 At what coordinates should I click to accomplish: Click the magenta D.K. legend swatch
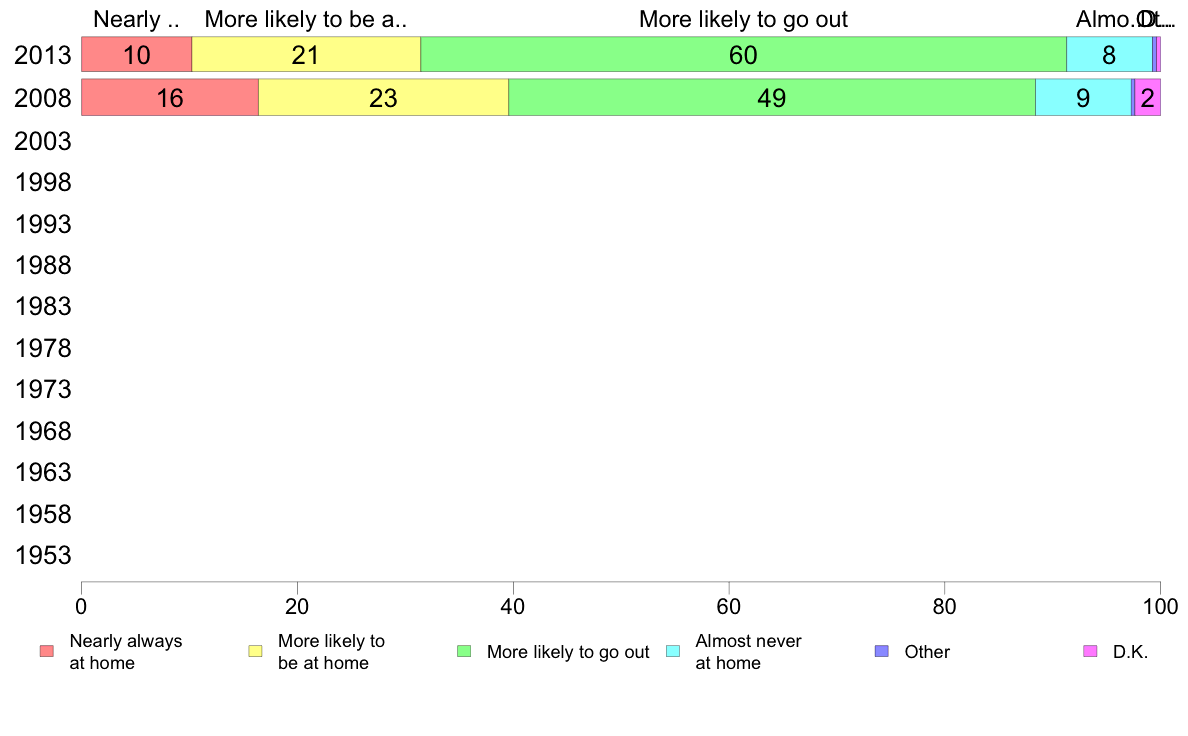pyautogui.click(x=1090, y=651)
